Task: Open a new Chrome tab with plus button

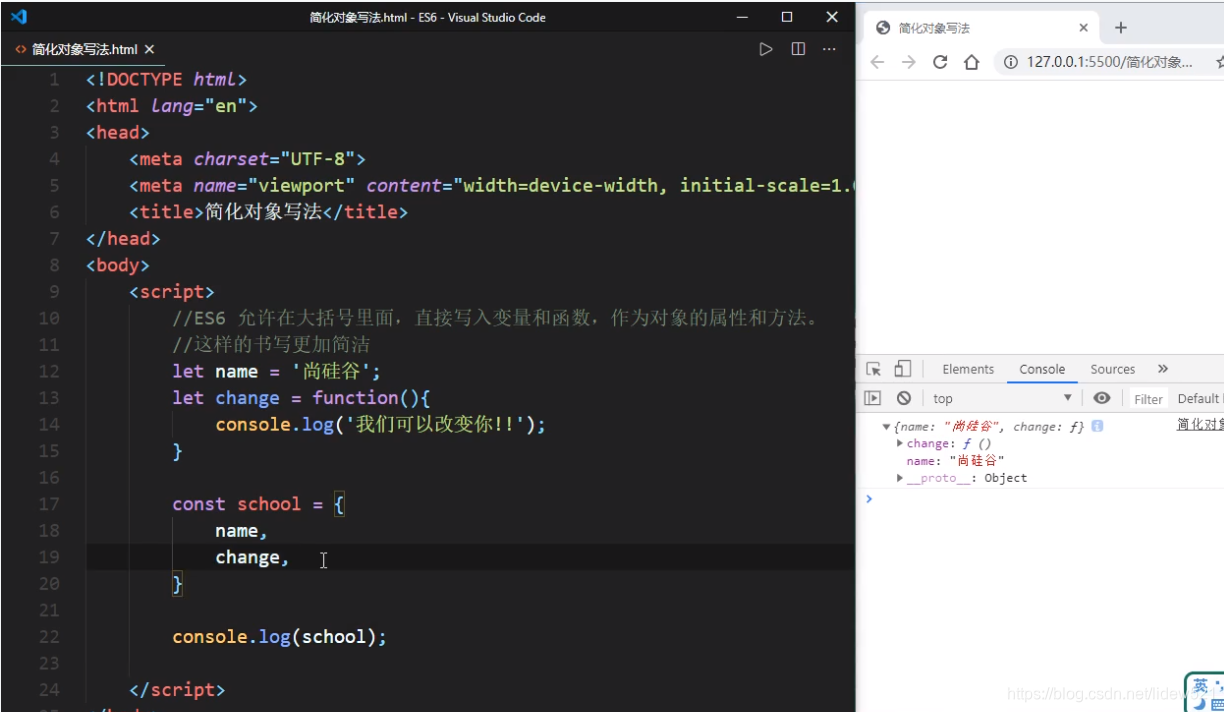Action: (x=1121, y=28)
